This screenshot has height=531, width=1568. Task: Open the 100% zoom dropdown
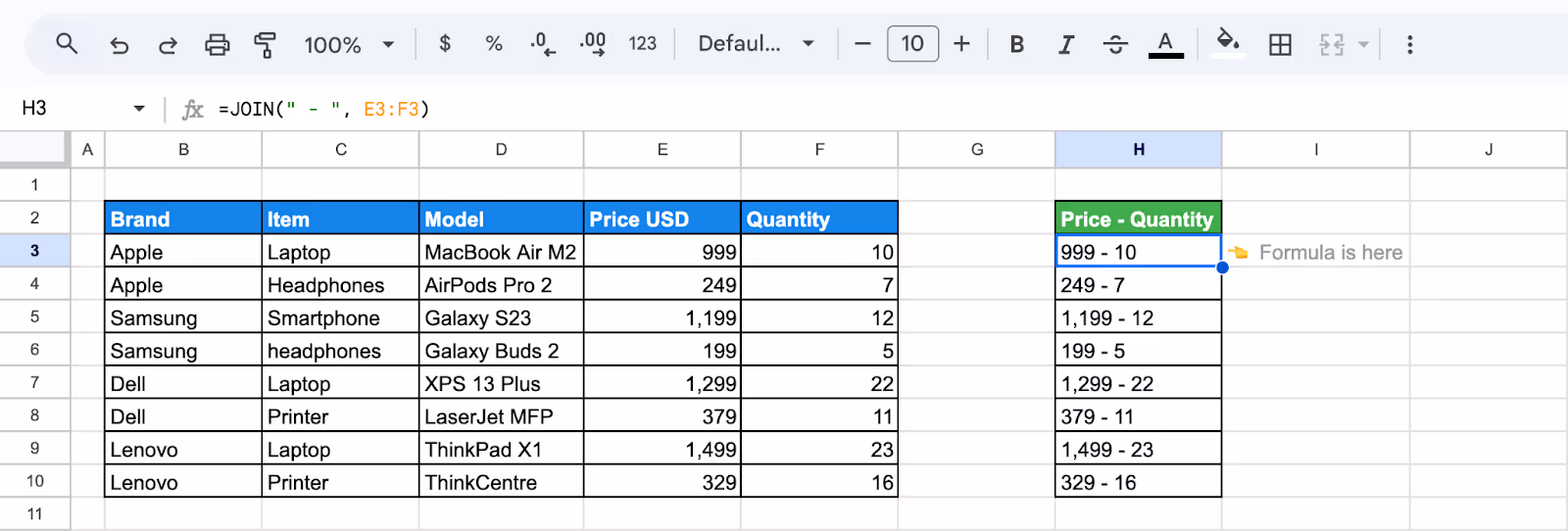point(349,44)
